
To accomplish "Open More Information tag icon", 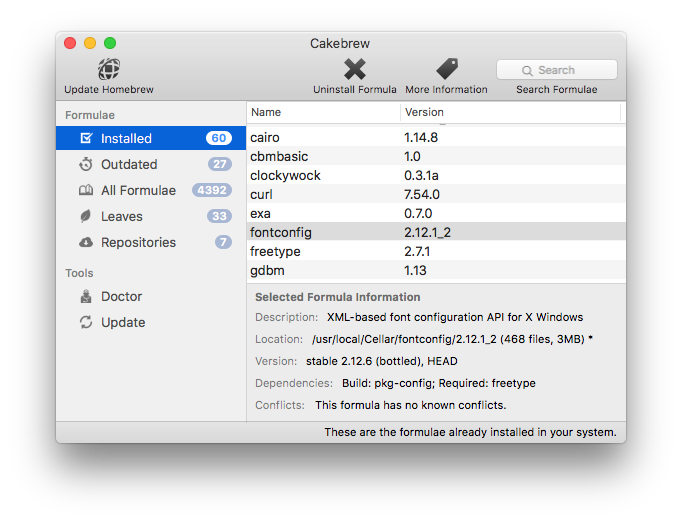I will 447,69.
